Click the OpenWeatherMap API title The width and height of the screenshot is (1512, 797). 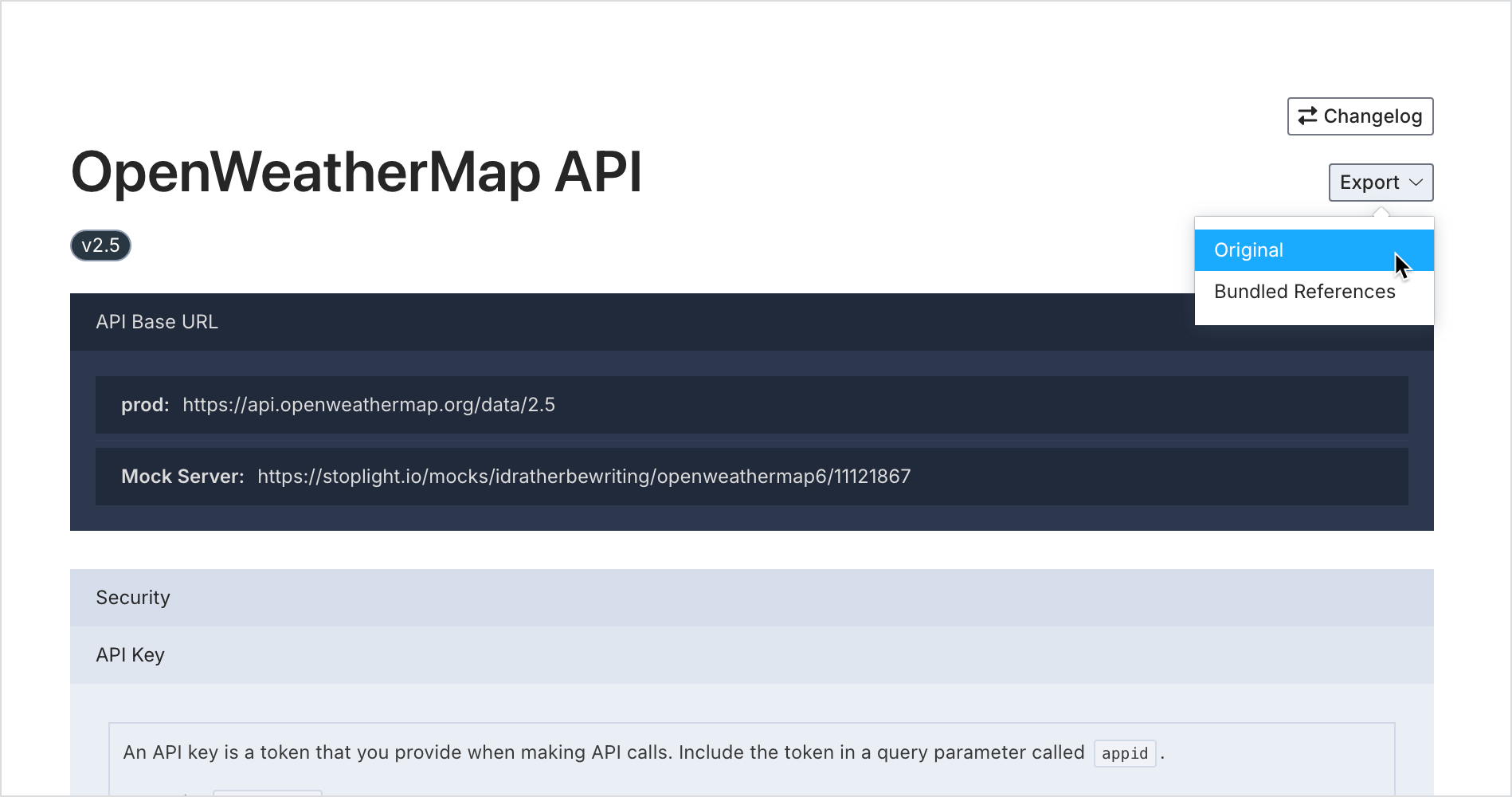pos(356,172)
